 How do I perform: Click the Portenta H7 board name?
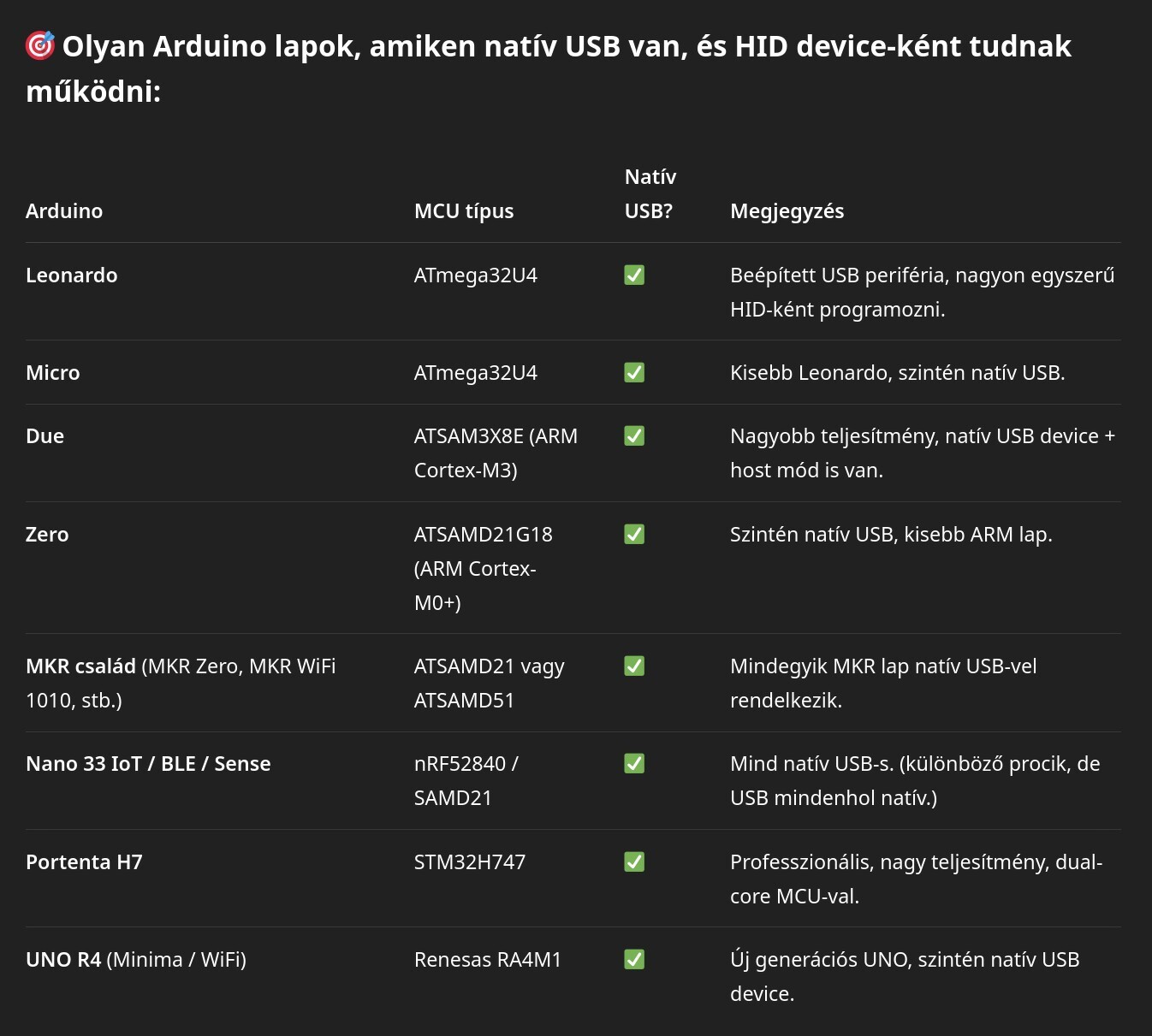pos(84,862)
